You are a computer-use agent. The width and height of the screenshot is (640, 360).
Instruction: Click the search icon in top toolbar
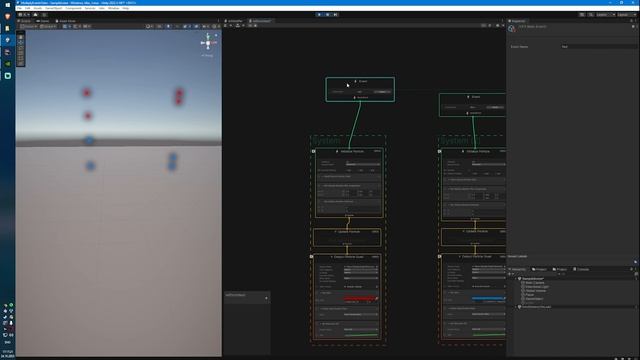590,15
